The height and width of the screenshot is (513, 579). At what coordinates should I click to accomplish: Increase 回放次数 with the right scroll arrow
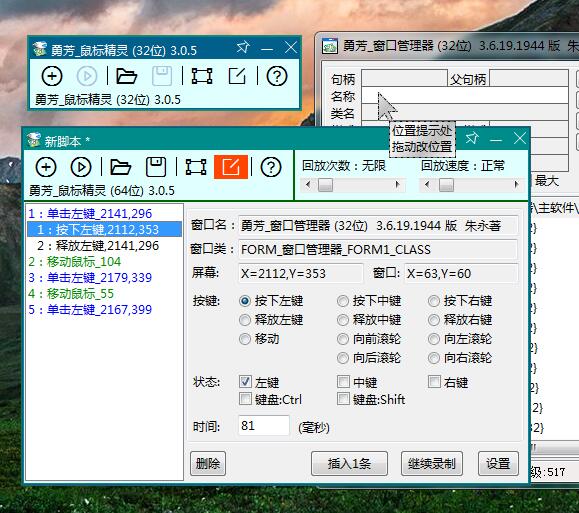point(397,184)
